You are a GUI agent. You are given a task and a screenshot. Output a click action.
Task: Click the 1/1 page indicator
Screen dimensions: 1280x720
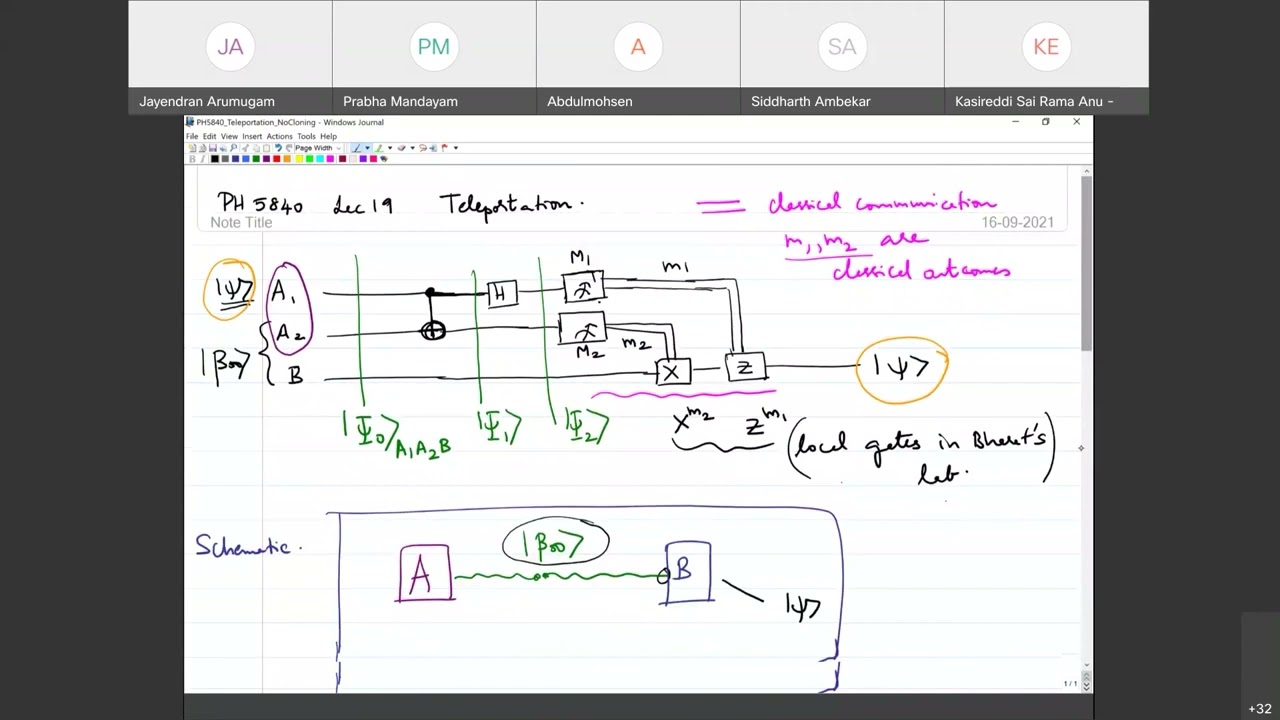point(1070,684)
